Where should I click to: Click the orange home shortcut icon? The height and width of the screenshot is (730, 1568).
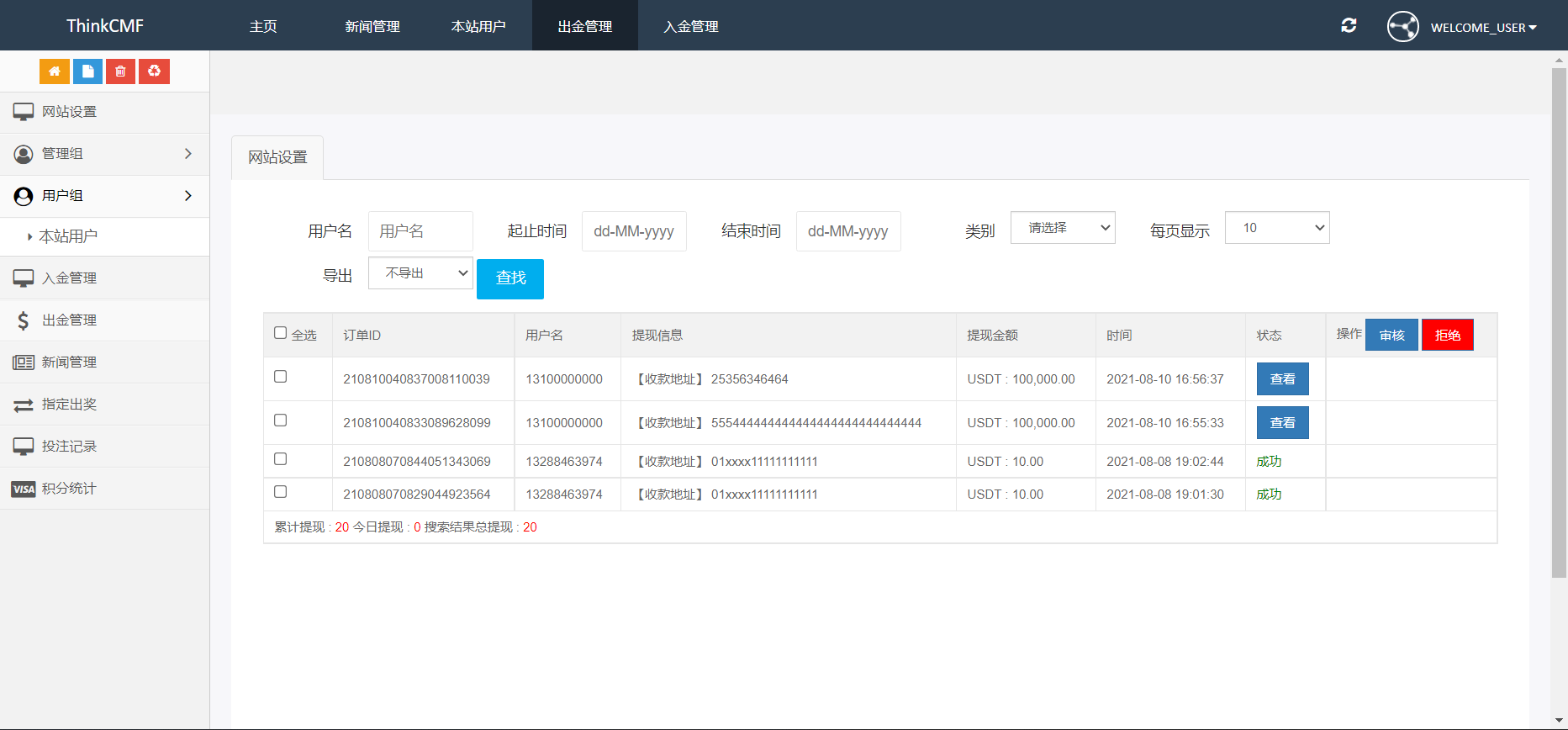[x=55, y=71]
